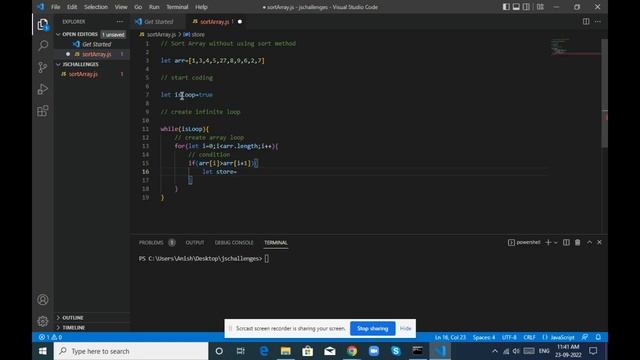Screen dimensions: 640x360
Task: Change encoding via UTF-8 status item
Action: (x=509, y=337)
